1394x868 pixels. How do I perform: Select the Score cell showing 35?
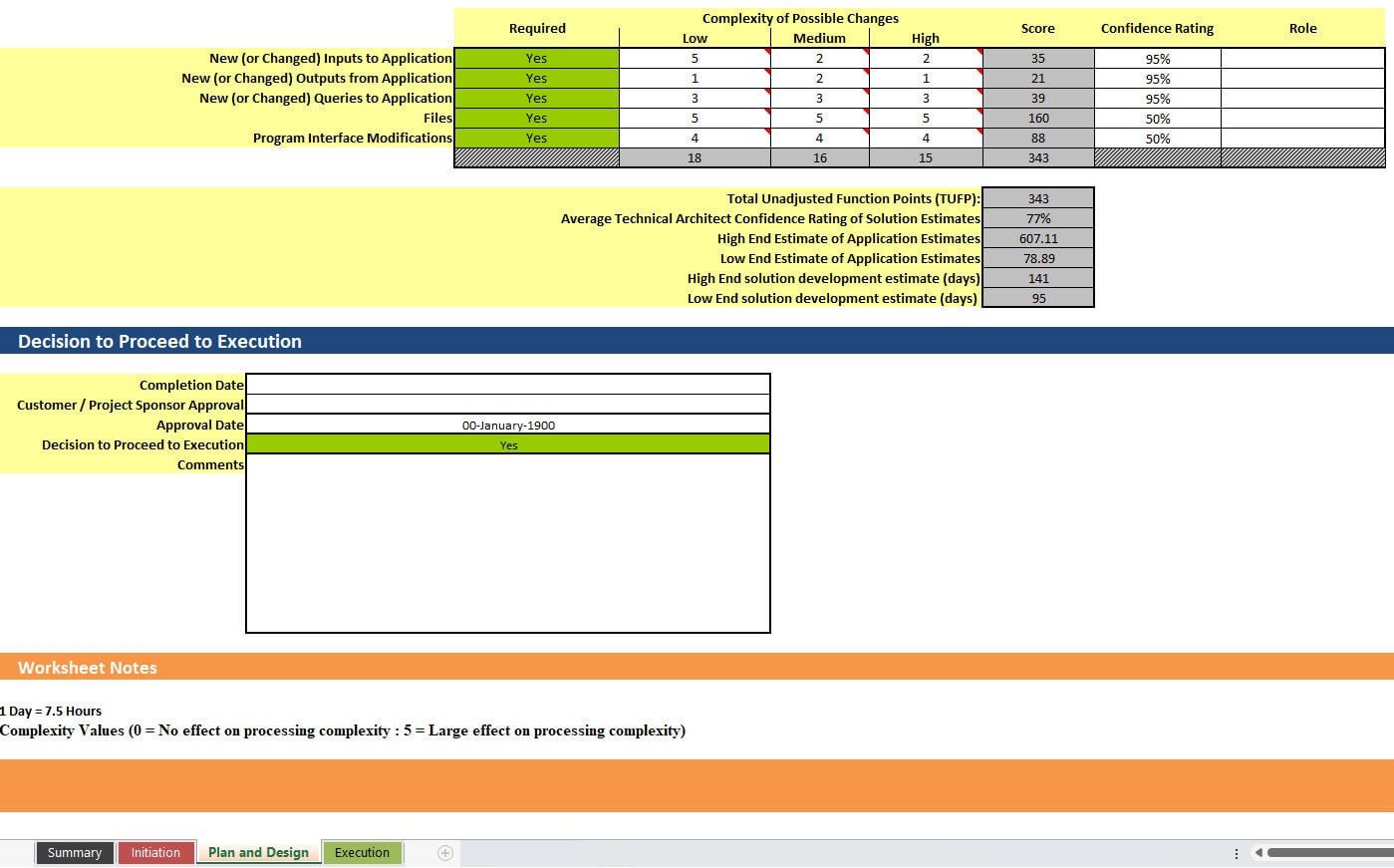point(1038,59)
